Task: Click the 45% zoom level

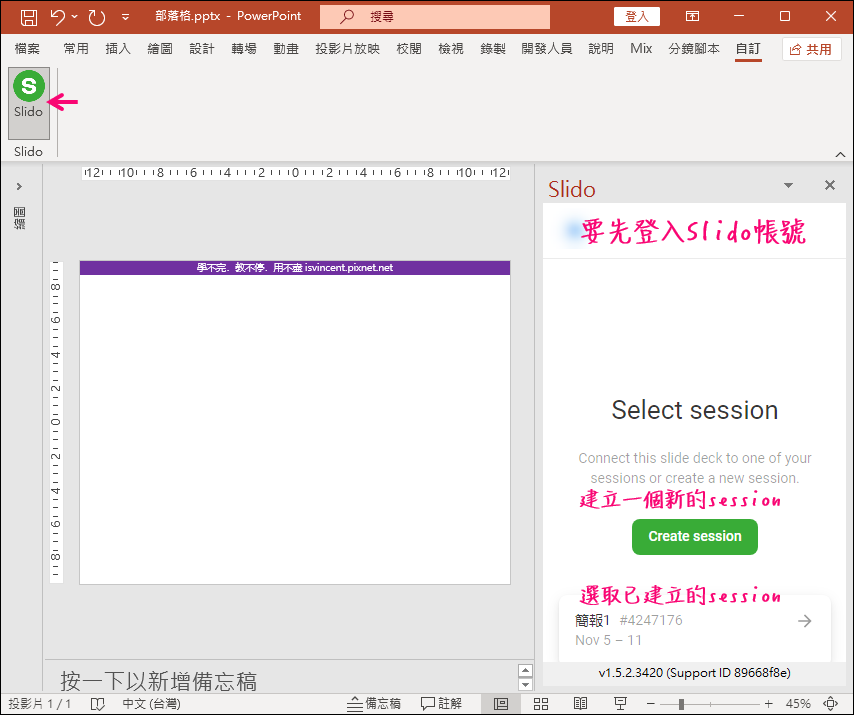Action: tap(798, 704)
